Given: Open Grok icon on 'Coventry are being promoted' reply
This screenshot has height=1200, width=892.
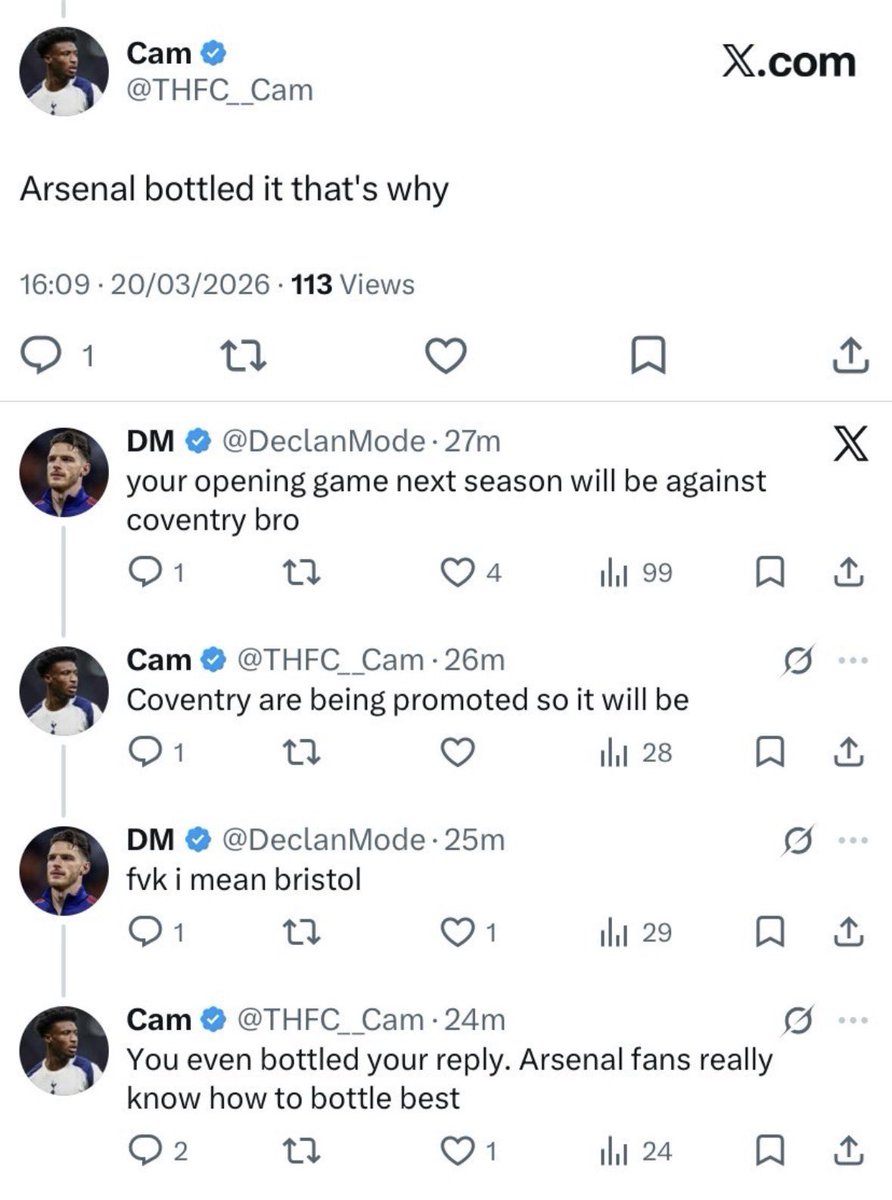Looking at the screenshot, I should (798, 659).
